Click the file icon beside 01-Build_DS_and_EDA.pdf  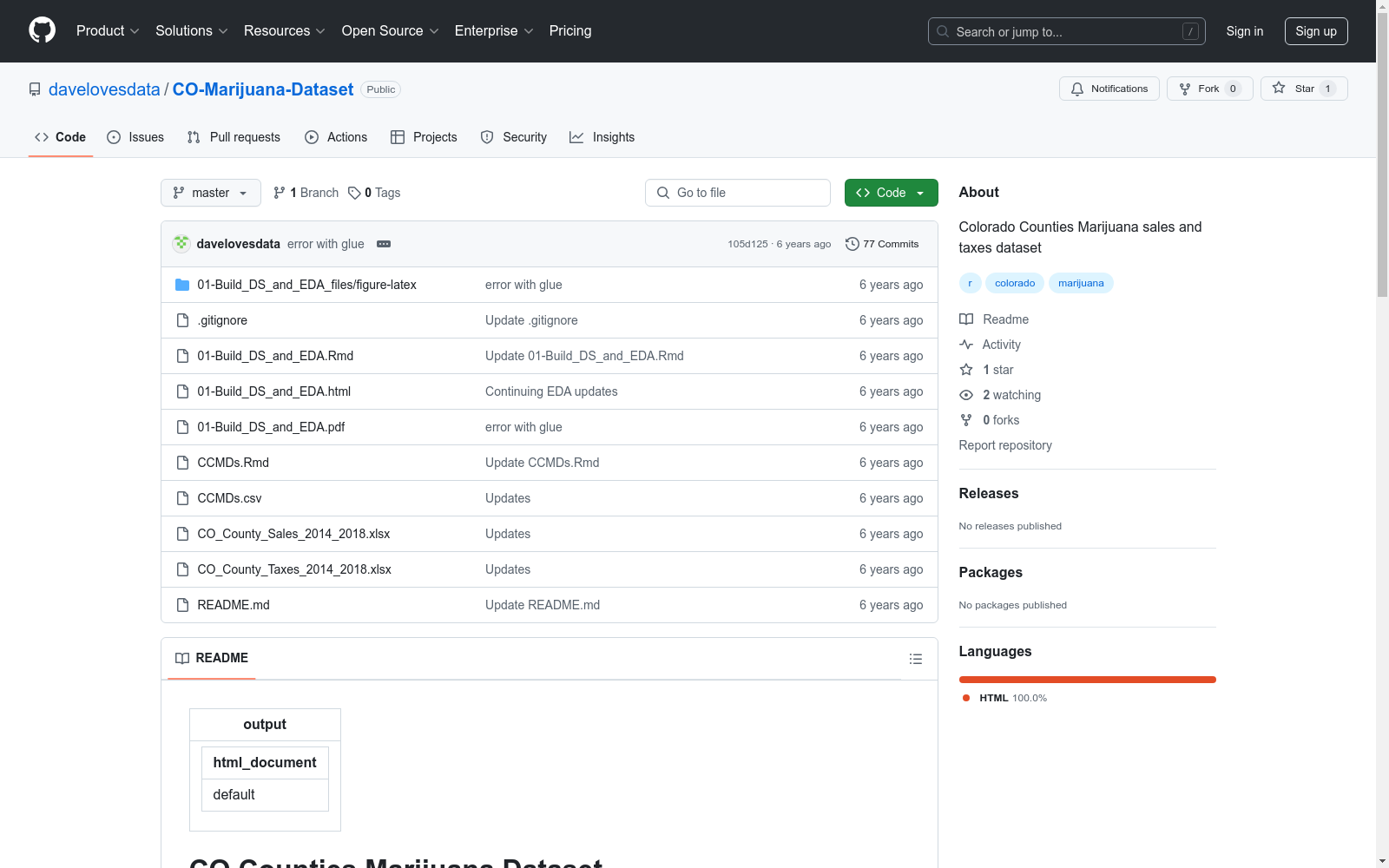182,427
